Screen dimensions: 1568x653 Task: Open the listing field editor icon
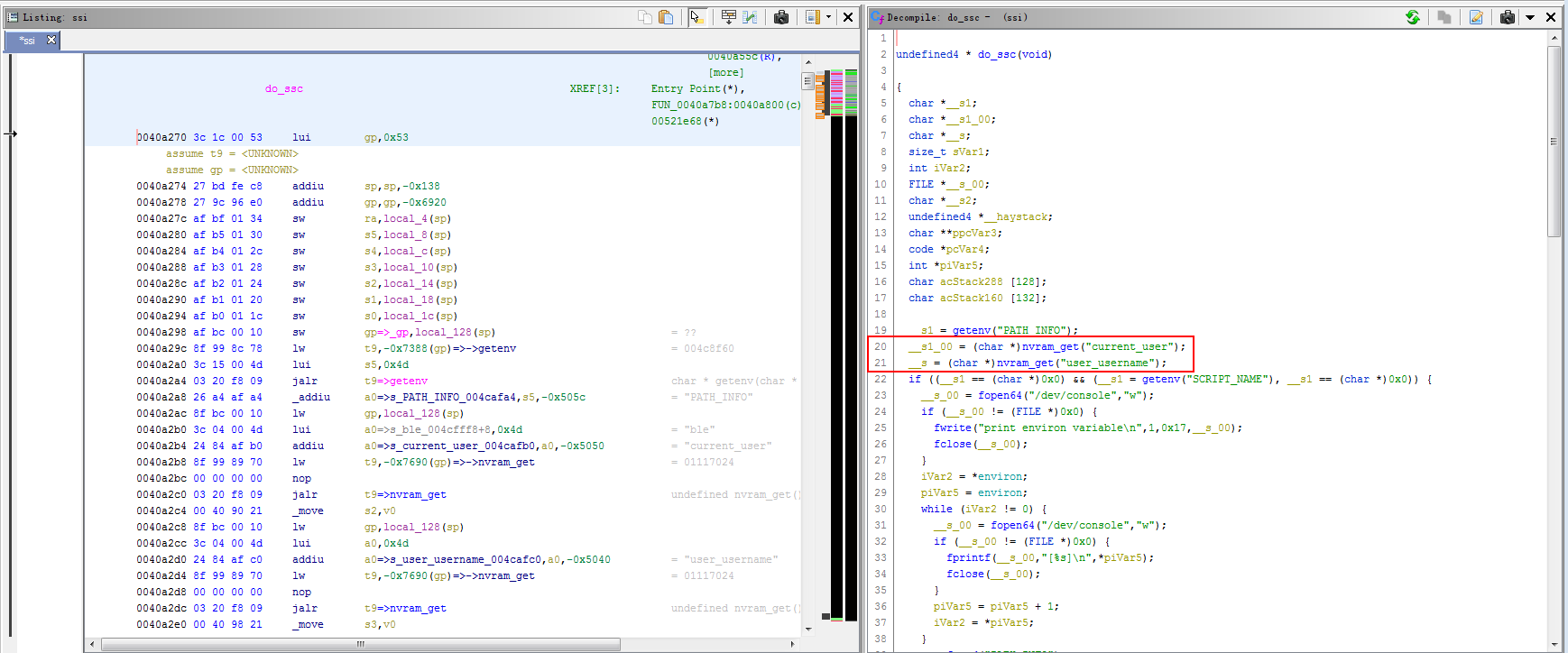(x=728, y=17)
